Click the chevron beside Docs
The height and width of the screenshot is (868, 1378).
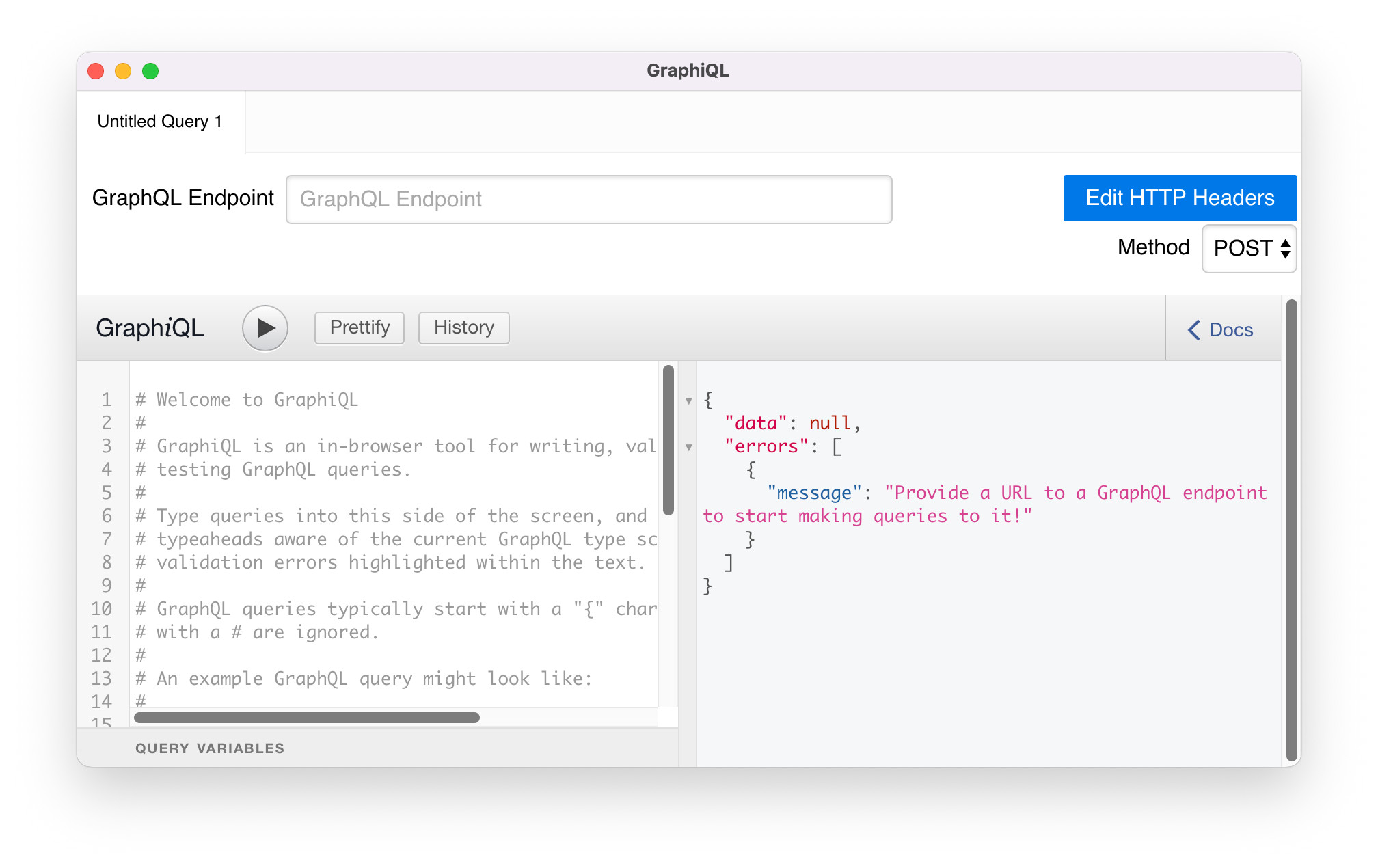tap(1194, 330)
